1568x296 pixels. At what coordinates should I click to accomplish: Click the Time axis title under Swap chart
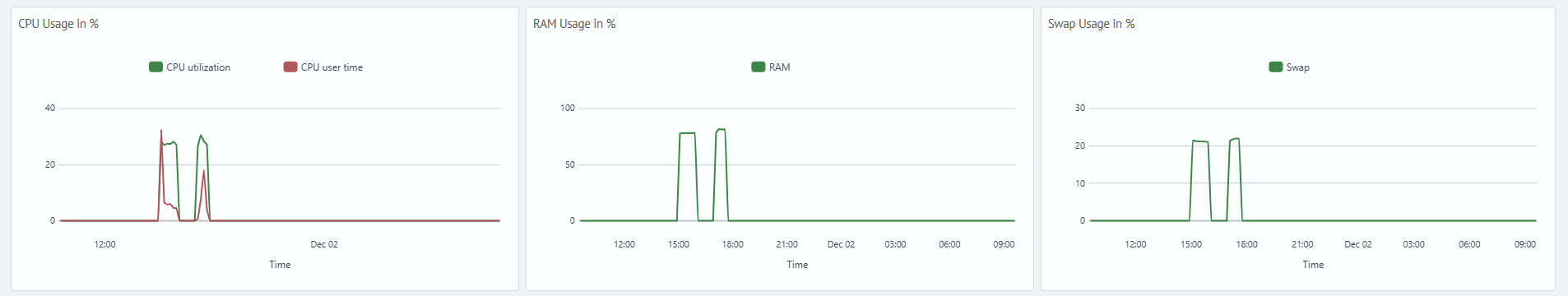(x=1313, y=265)
